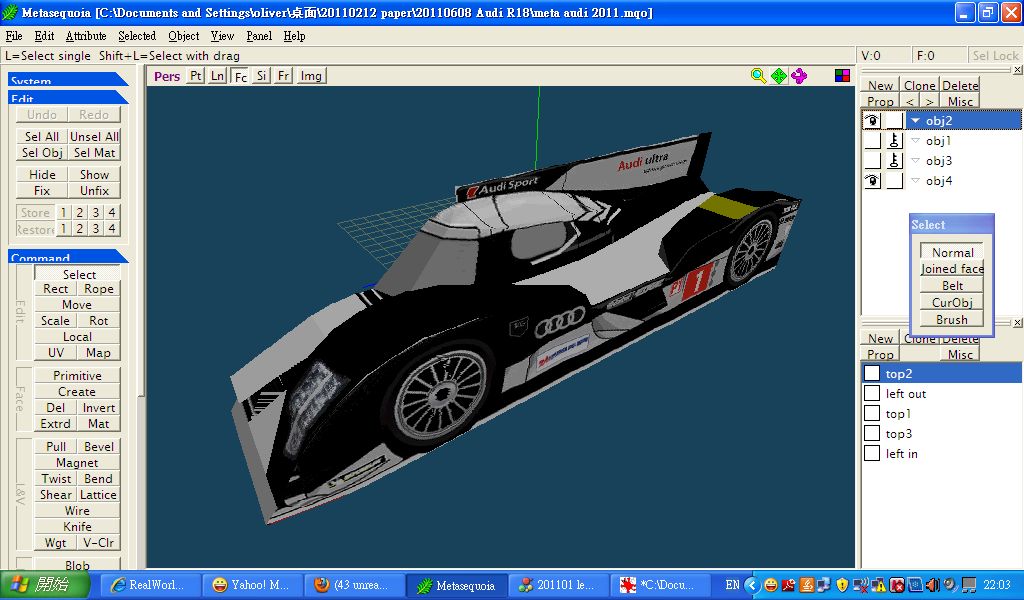The height and width of the screenshot is (600, 1024).
Task: Open the Panel menu
Action: [x=259, y=36]
